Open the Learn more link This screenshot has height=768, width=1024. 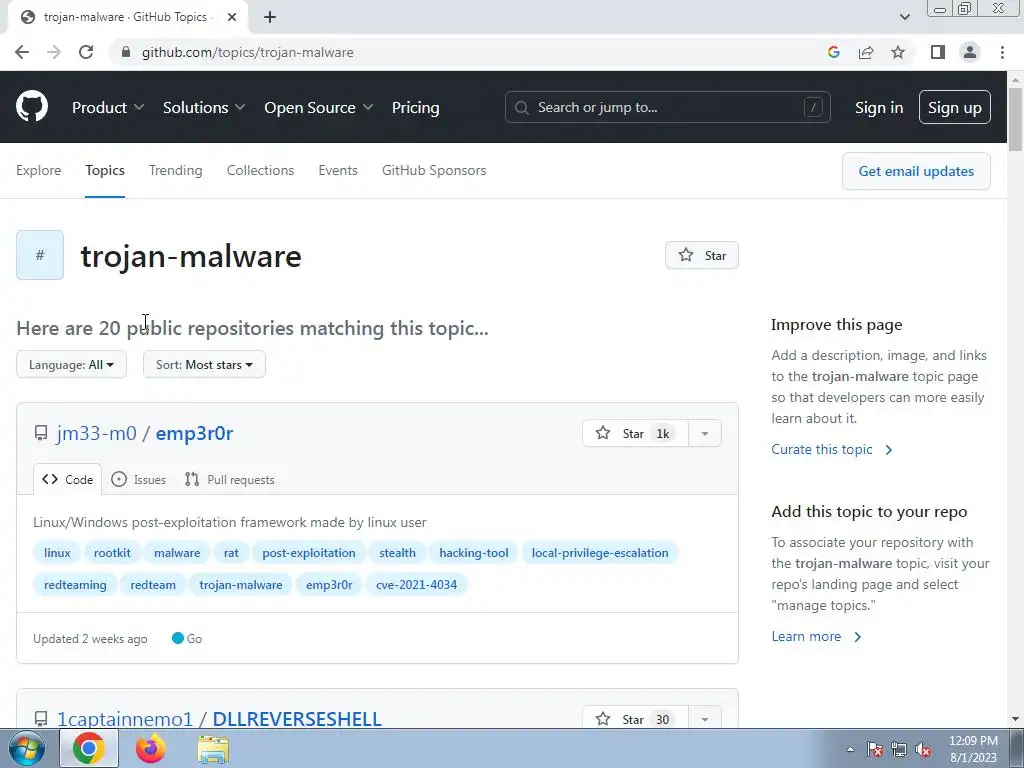(x=816, y=636)
